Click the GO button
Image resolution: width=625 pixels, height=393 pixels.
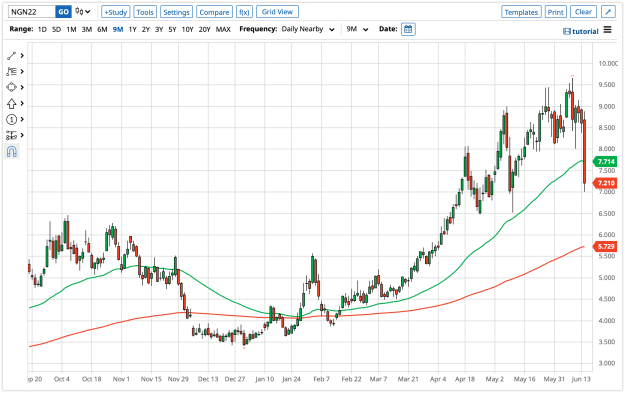pos(63,12)
